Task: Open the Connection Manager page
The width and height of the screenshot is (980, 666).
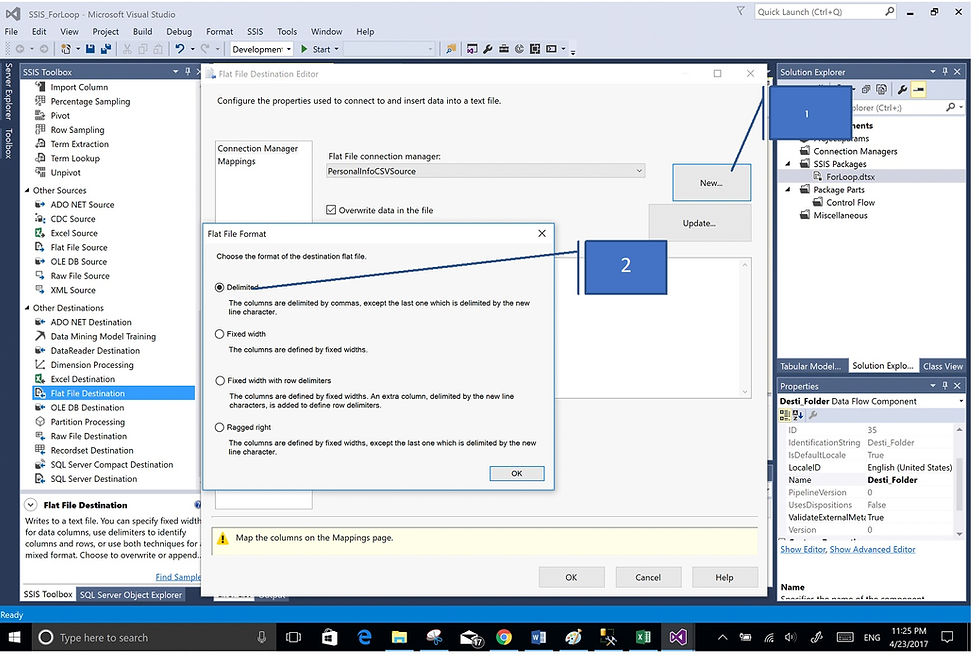Action: pos(258,148)
